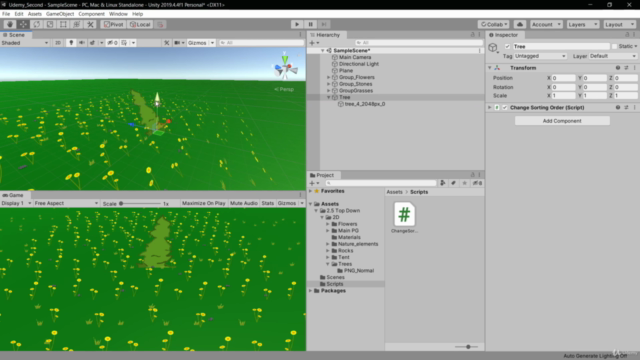Viewport: 640px width, 360px height.
Task: Select the Scale tool in toolbar
Action: 50,24
